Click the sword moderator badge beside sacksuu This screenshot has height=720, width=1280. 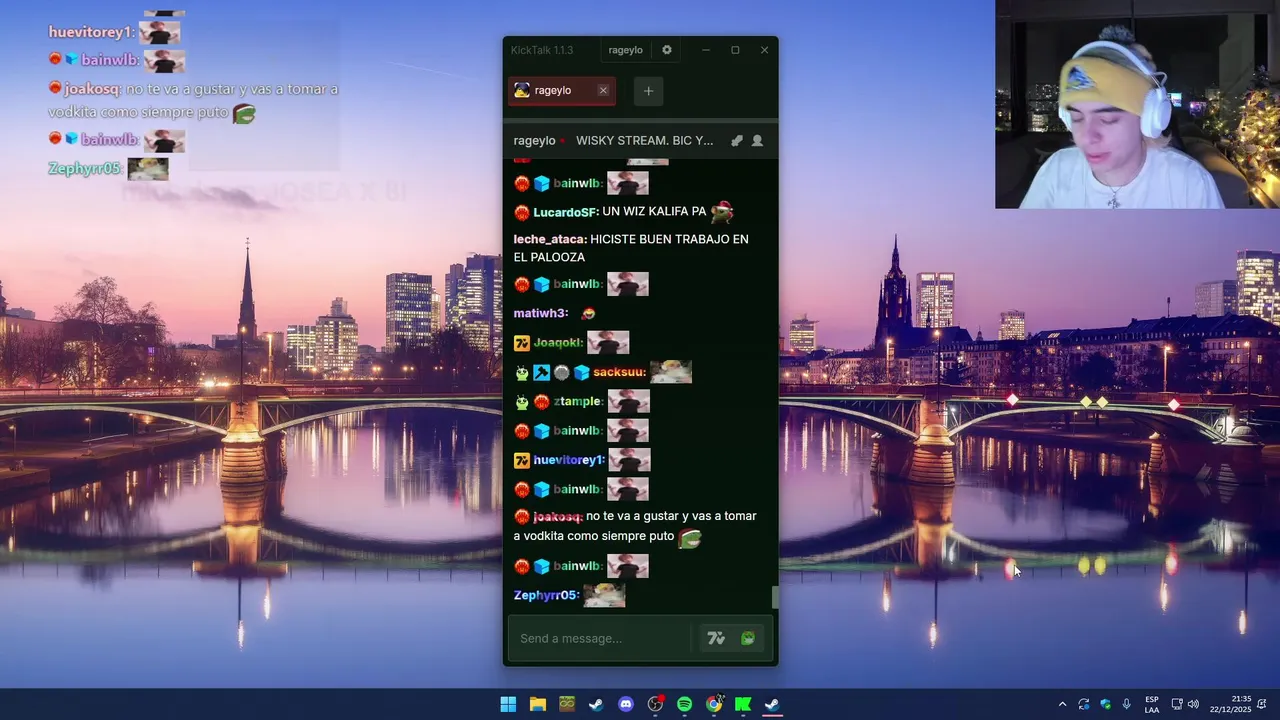point(541,373)
